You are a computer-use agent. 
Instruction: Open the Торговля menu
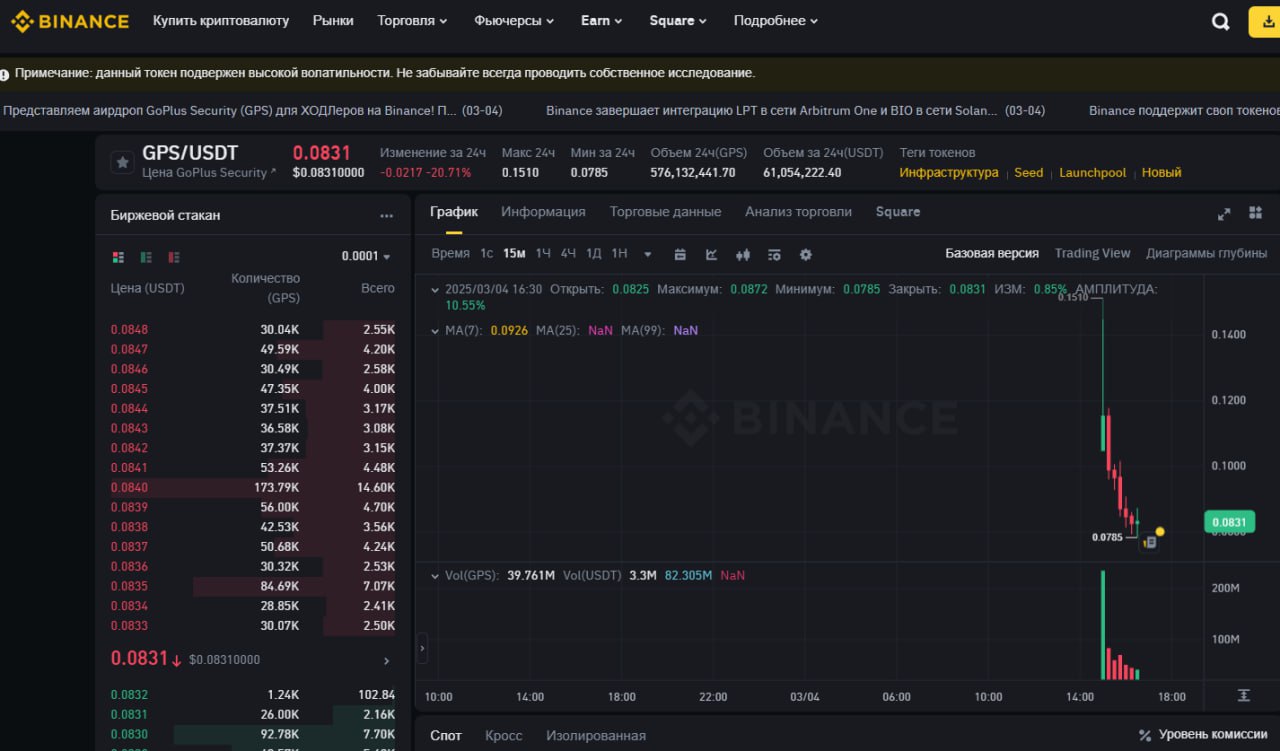coord(412,20)
